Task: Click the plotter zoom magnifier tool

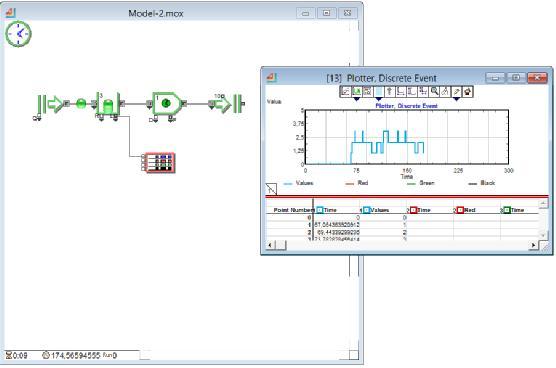Action: [x=434, y=91]
